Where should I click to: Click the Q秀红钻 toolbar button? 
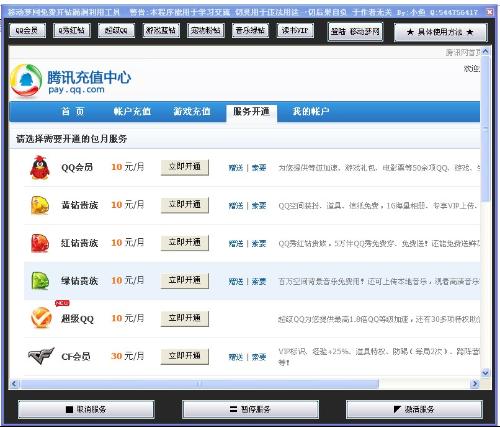[x=72, y=31]
